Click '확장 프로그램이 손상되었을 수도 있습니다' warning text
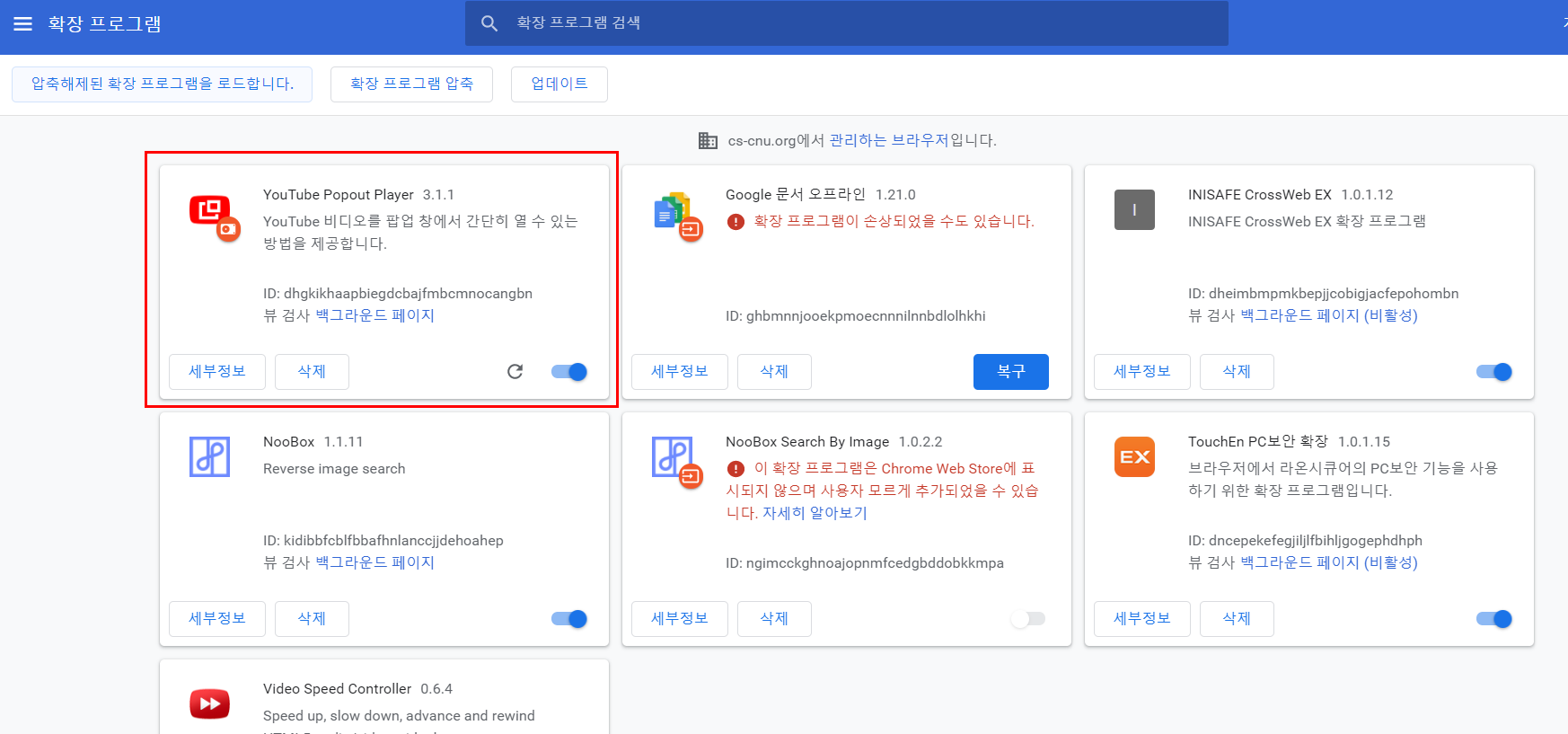The height and width of the screenshot is (734, 1568). pos(894,221)
